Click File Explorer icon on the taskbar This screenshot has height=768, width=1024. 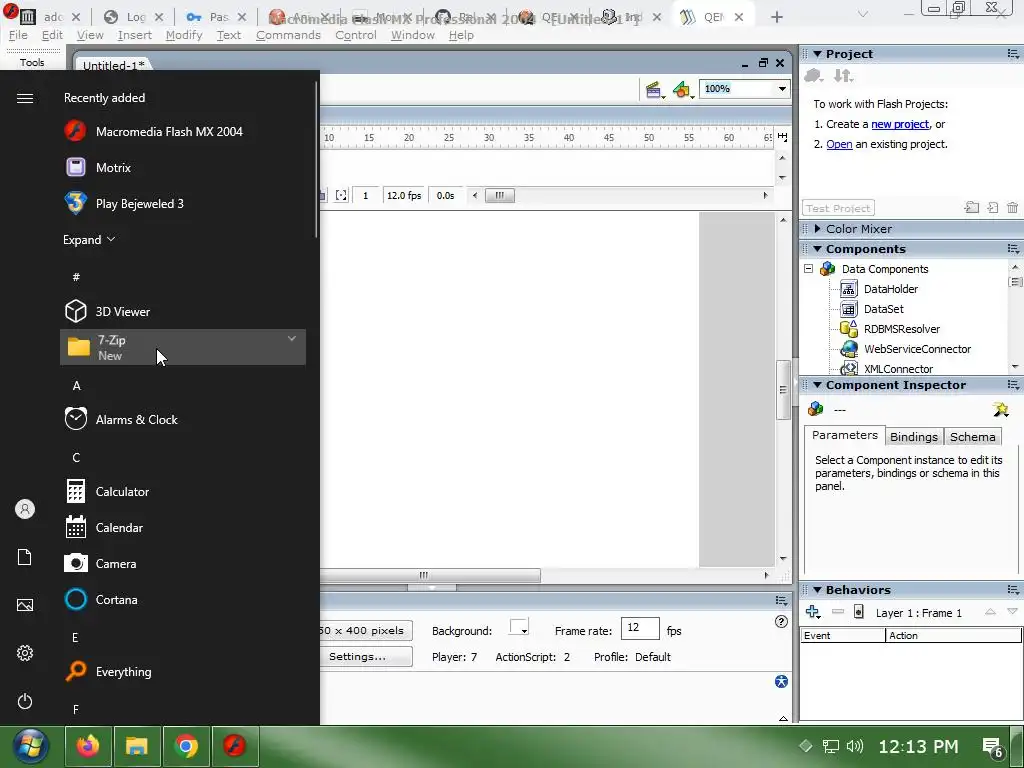(137, 746)
